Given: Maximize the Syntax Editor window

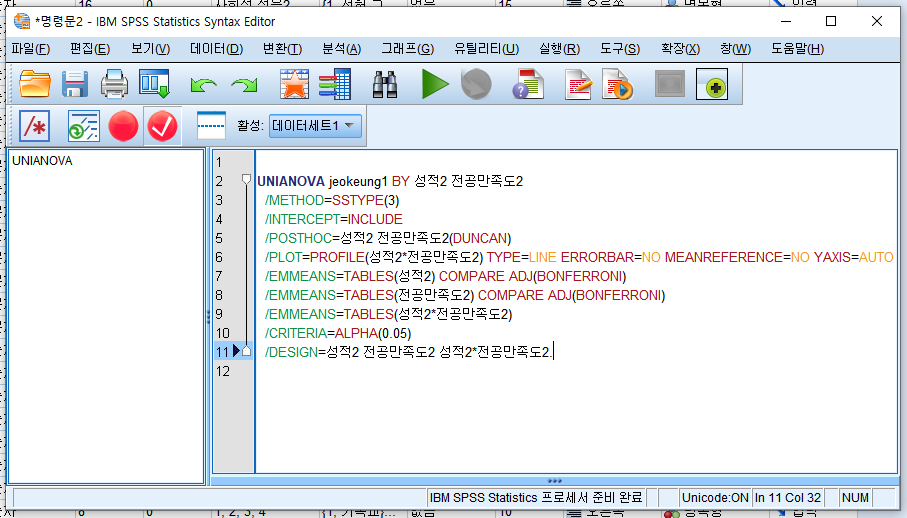Looking at the screenshot, I should tap(831, 21).
